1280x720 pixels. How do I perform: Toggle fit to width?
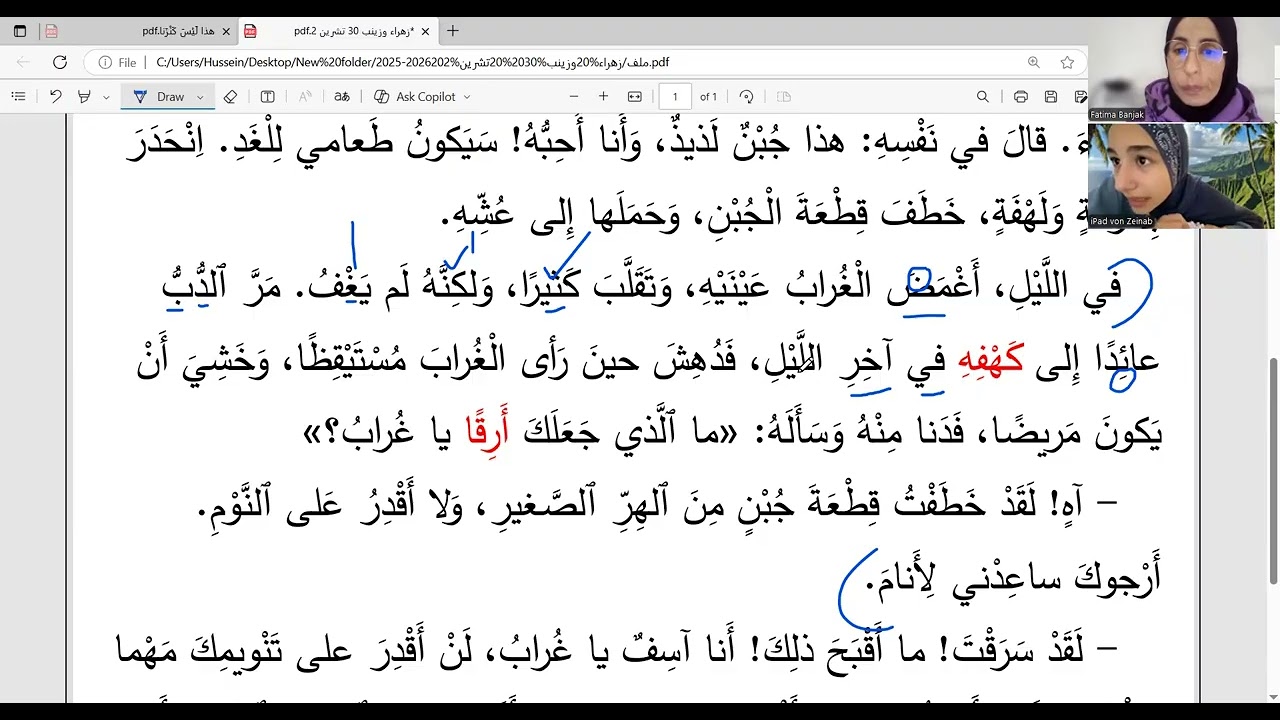634,97
